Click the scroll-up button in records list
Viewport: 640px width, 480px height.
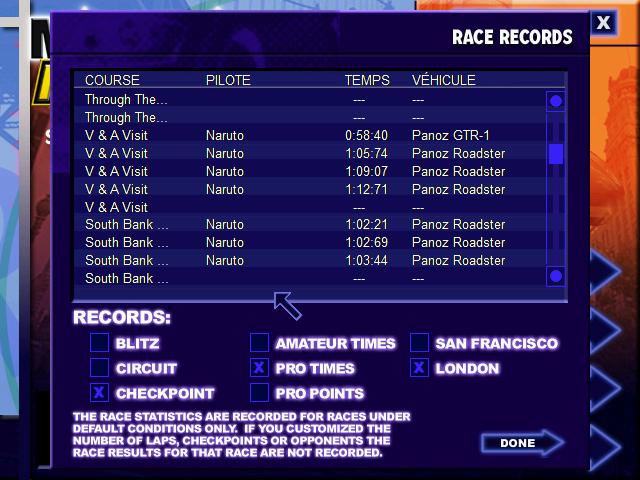point(556,101)
